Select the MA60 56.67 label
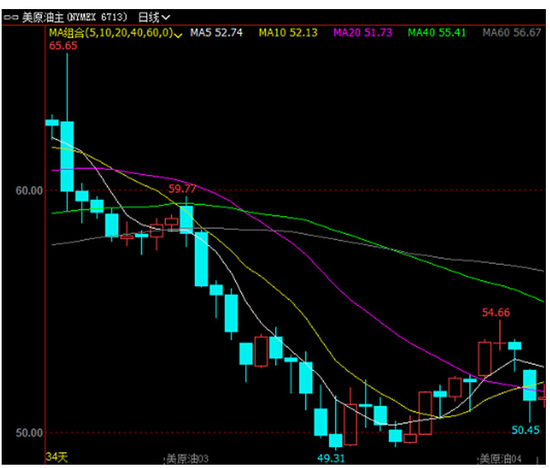550x468 pixels. coord(511,33)
